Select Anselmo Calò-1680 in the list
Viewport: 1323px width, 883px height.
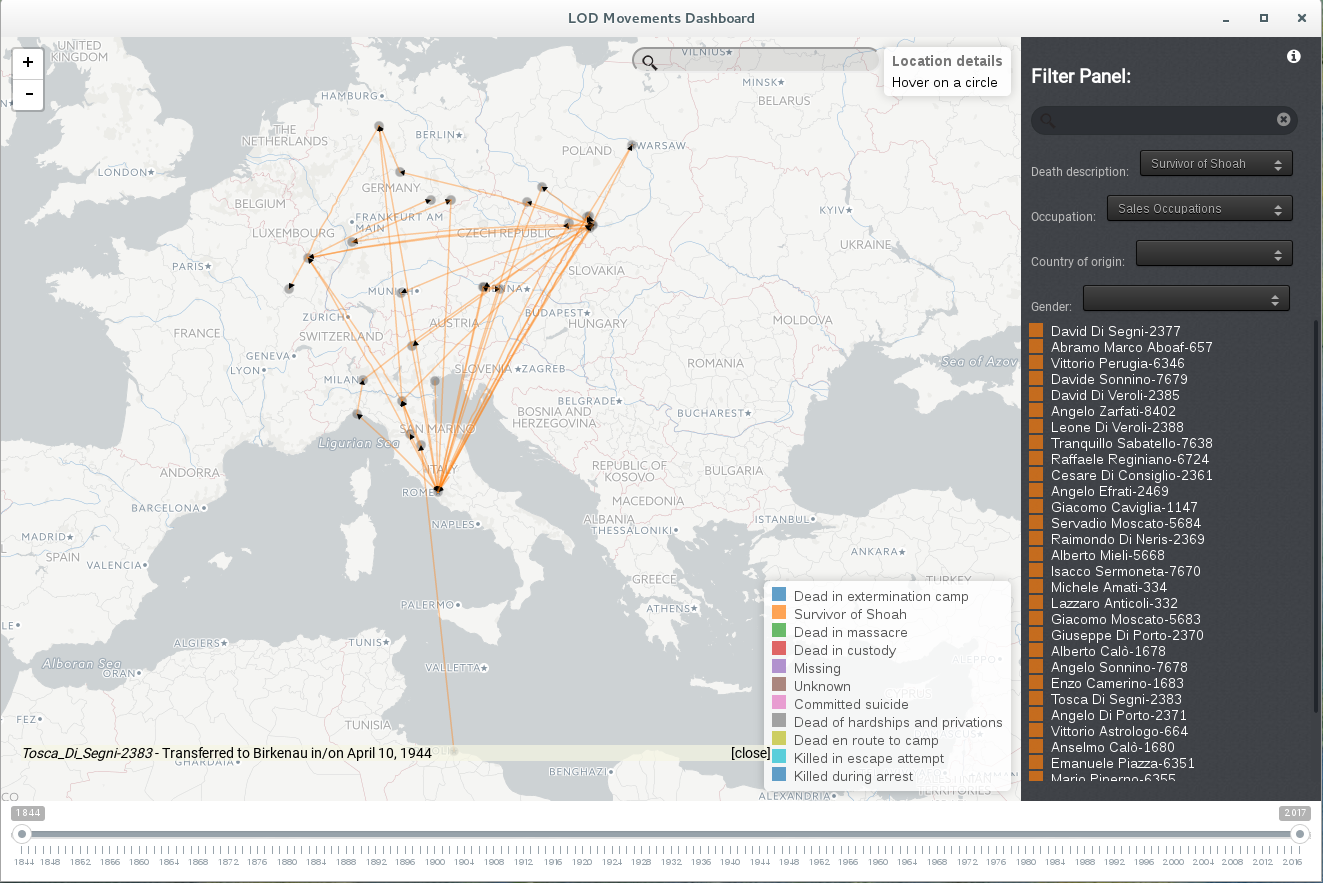1112,747
